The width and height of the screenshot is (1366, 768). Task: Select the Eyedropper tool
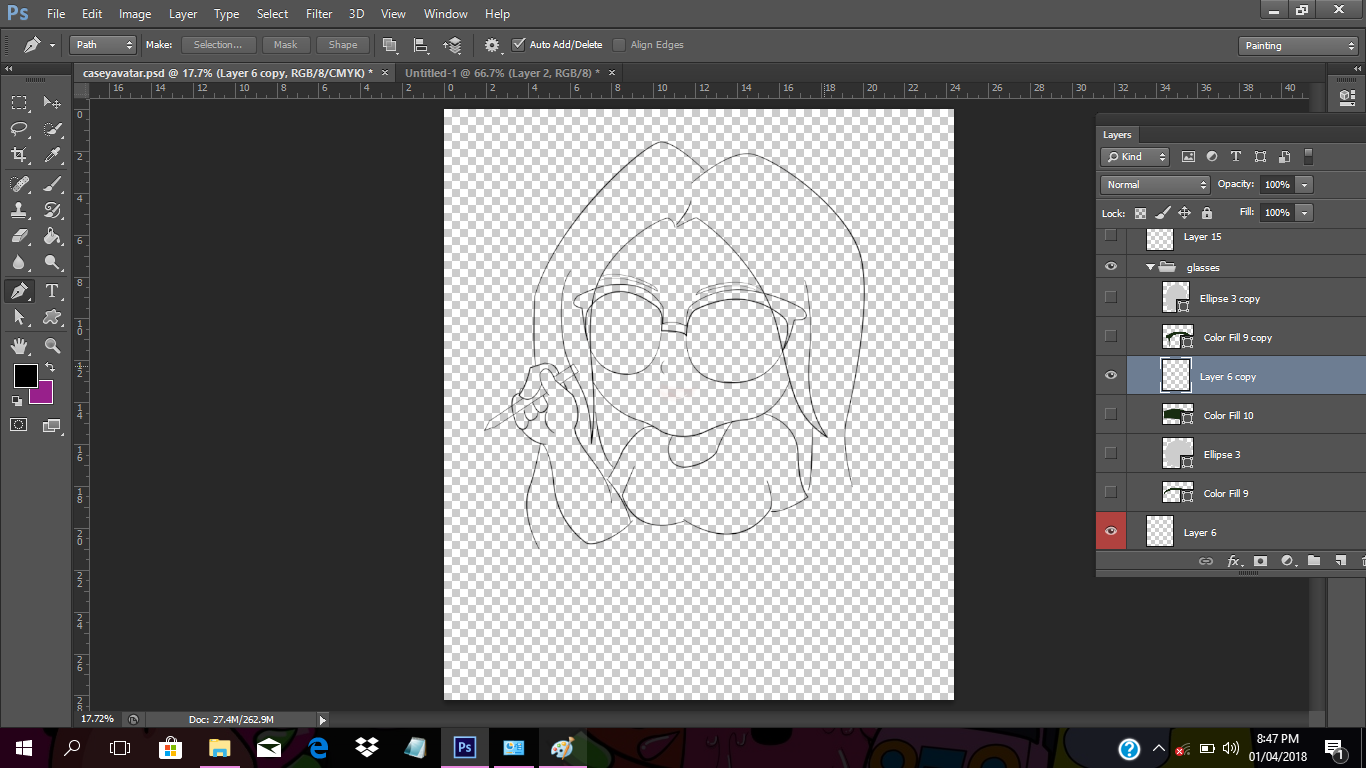(x=52, y=155)
